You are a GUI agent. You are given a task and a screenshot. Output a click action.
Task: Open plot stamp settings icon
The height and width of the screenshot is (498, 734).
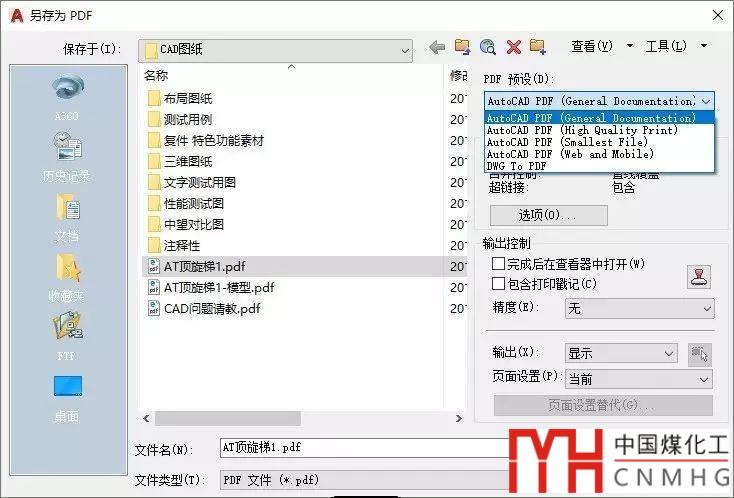tap(699, 277)
